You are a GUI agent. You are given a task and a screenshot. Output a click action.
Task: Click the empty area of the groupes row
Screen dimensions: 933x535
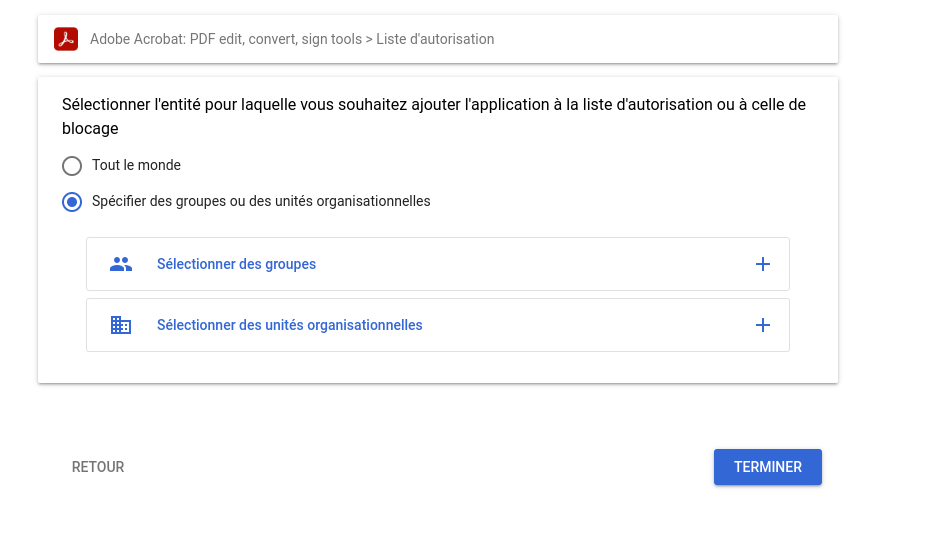click(x=536, y=264)
